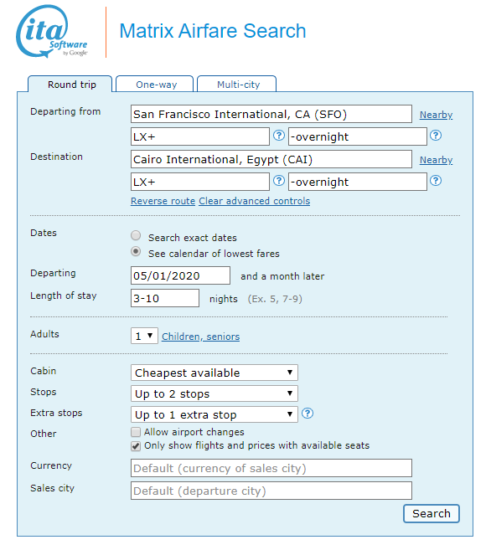Click Clear advanced controls link
Screen dimensions: 491x550
coord(254,201)
